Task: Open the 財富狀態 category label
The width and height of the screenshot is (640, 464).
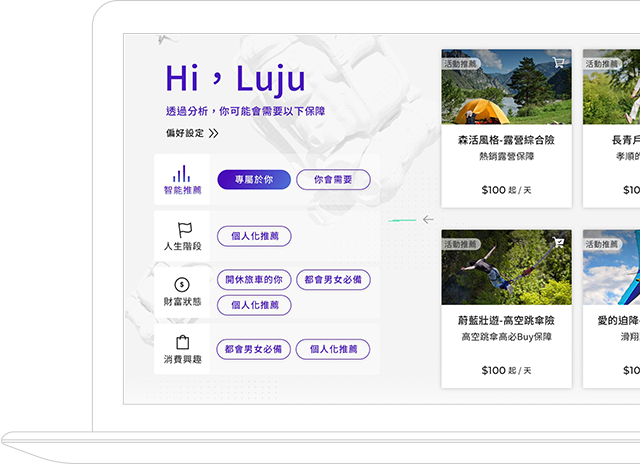Action: tap(182, 302)
